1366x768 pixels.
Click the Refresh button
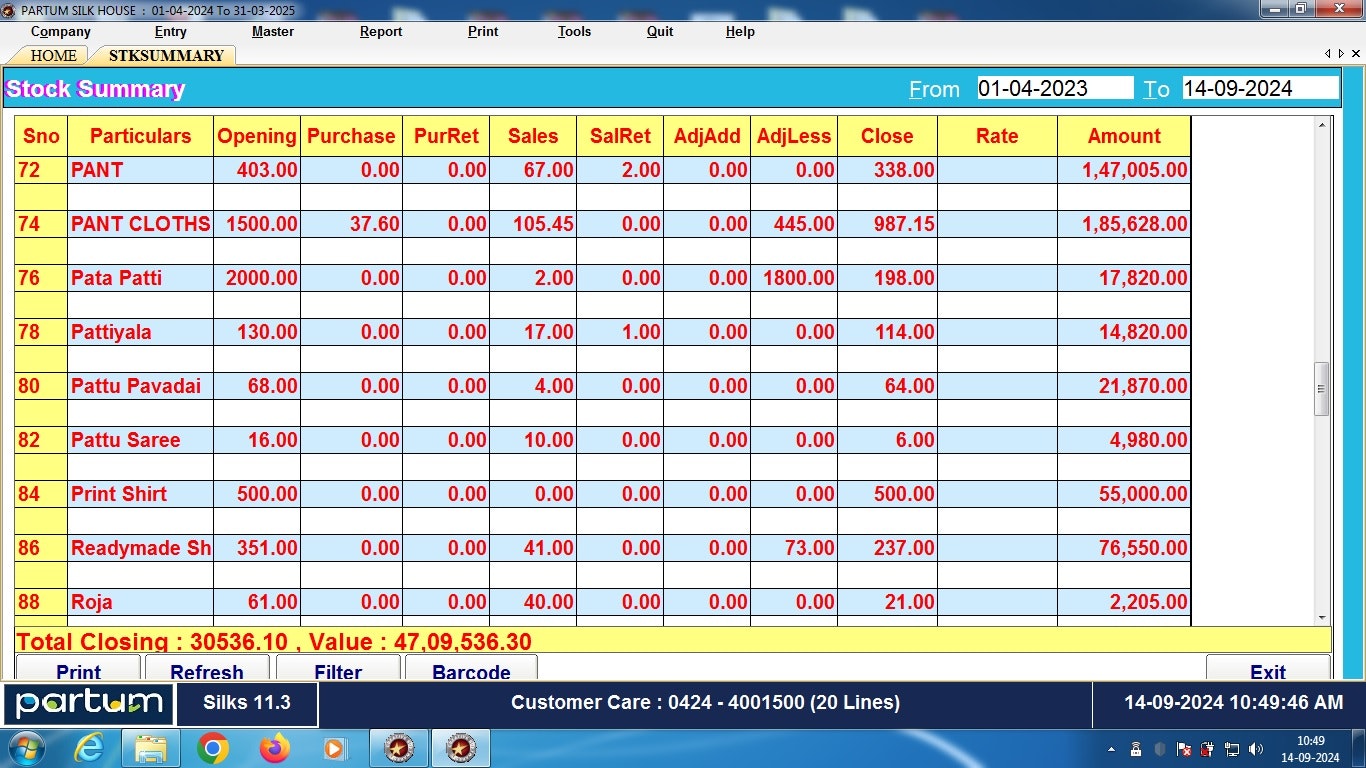[x=207, y=672]
